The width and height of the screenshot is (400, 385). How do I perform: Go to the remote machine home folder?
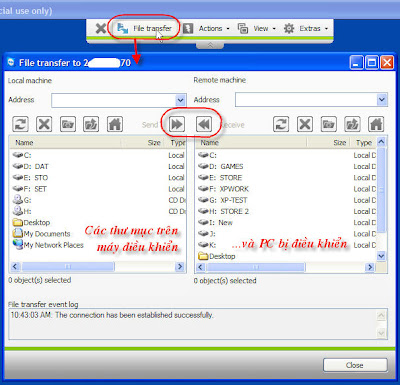(376, 124)
